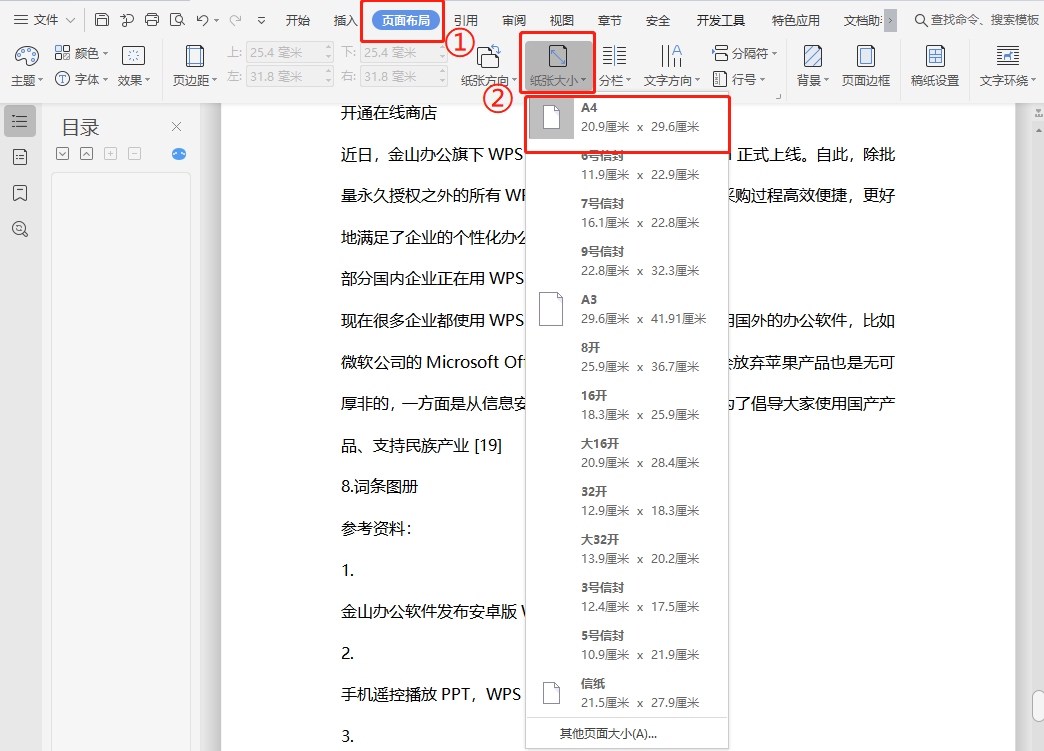Choose 32开 paper size

(x=627, y=501)
